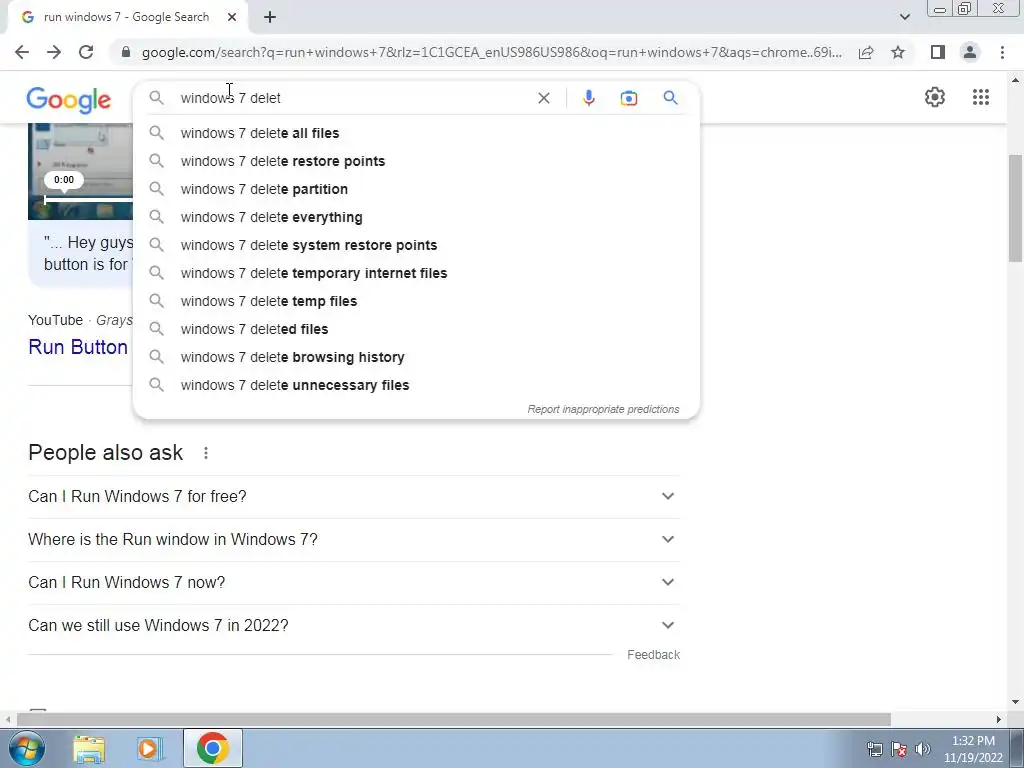Select 'delete temporary internet files' suggestion
This screenshot has height=768, width=1024.
pyautogui.click(x=416, y=274)
